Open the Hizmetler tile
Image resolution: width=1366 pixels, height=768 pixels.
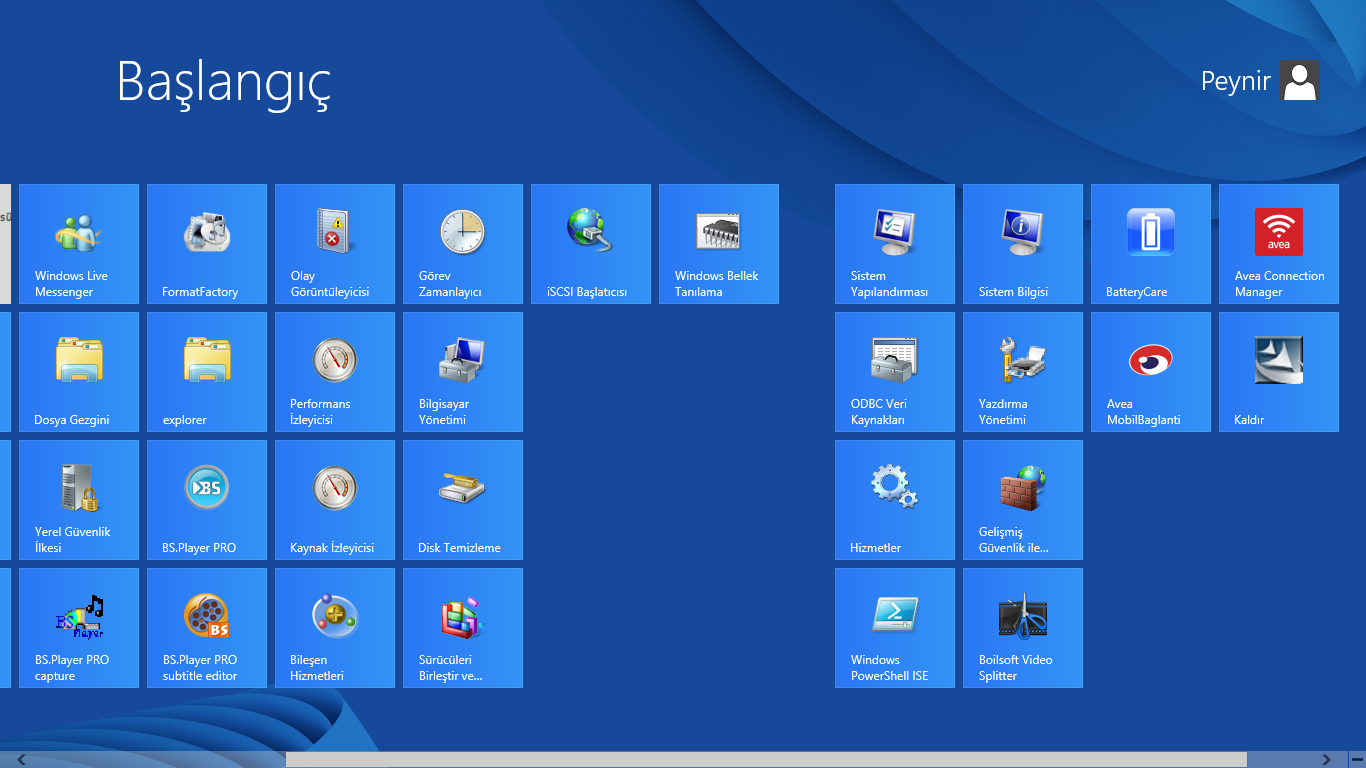click(x=895, y=500)
